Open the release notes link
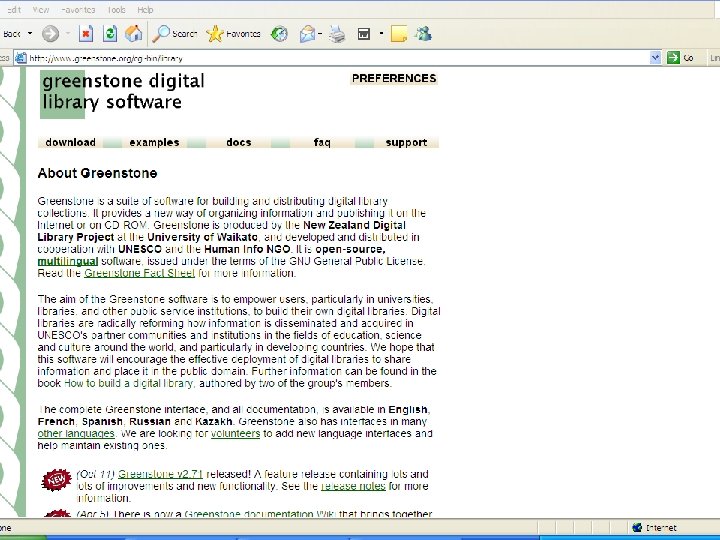Image resolution: width=720 pixels, height=540 pixels. (x=353, y=486)
